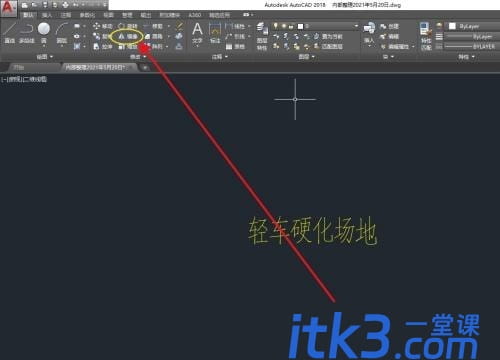
Task: Click the Erase pencil icon in Modify panel
Action: pos(179,26)
